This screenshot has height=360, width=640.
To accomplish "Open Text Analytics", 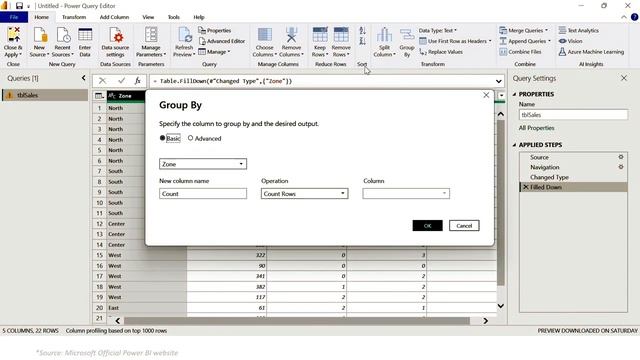I will tap(579, 31).
